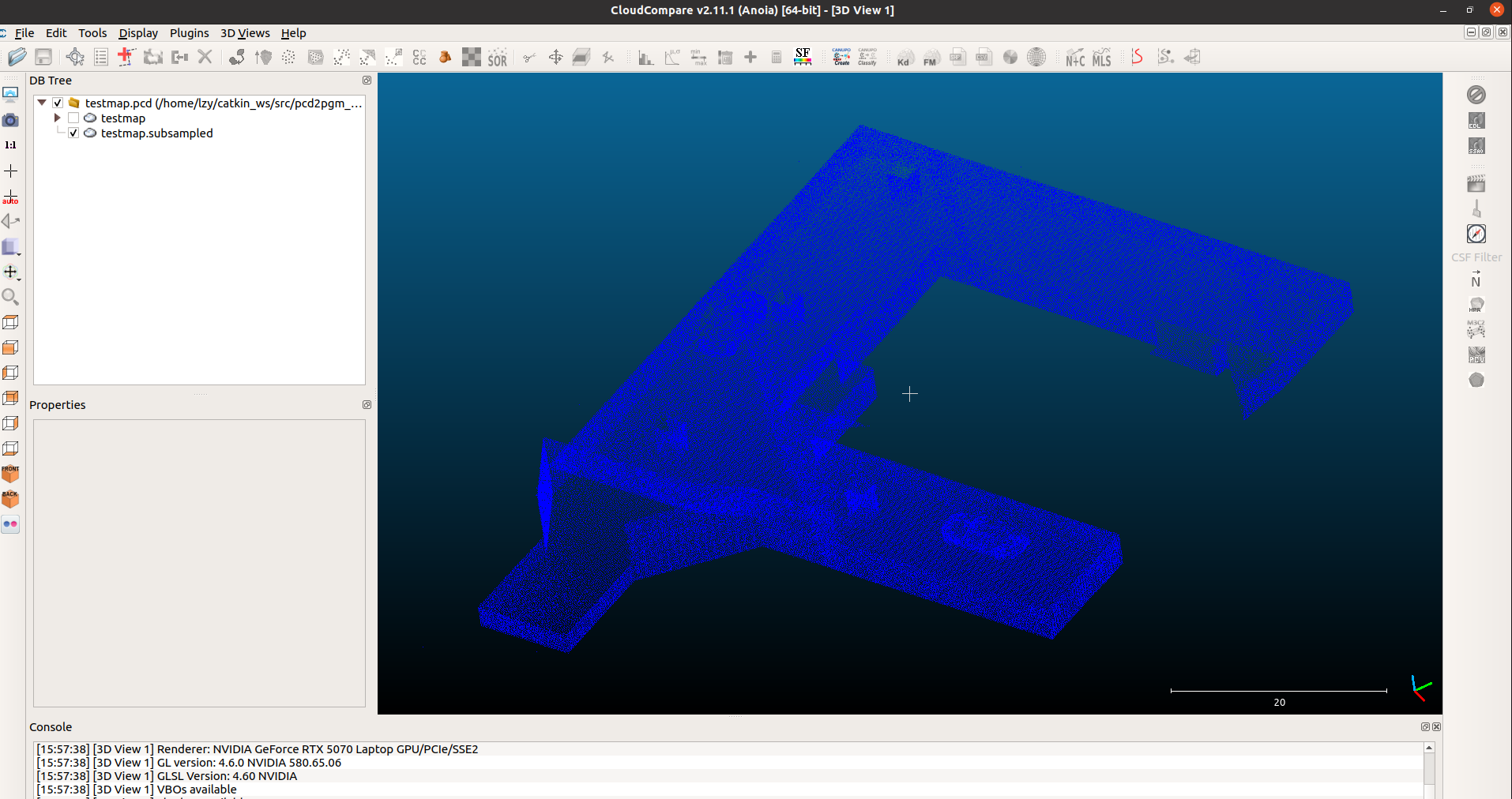Activate the Translate/Rotate tool
The height and width of the screenshot is (799, 1512).
click(x=555, y=57)
